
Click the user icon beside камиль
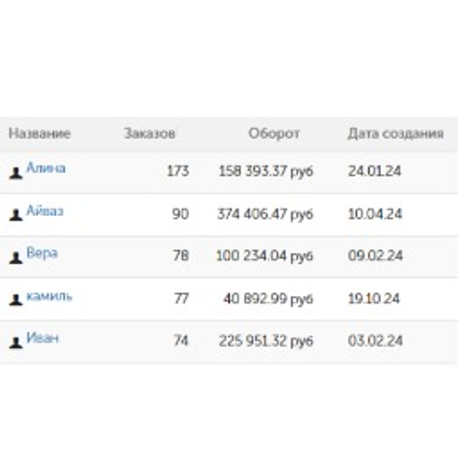point(16,300)
